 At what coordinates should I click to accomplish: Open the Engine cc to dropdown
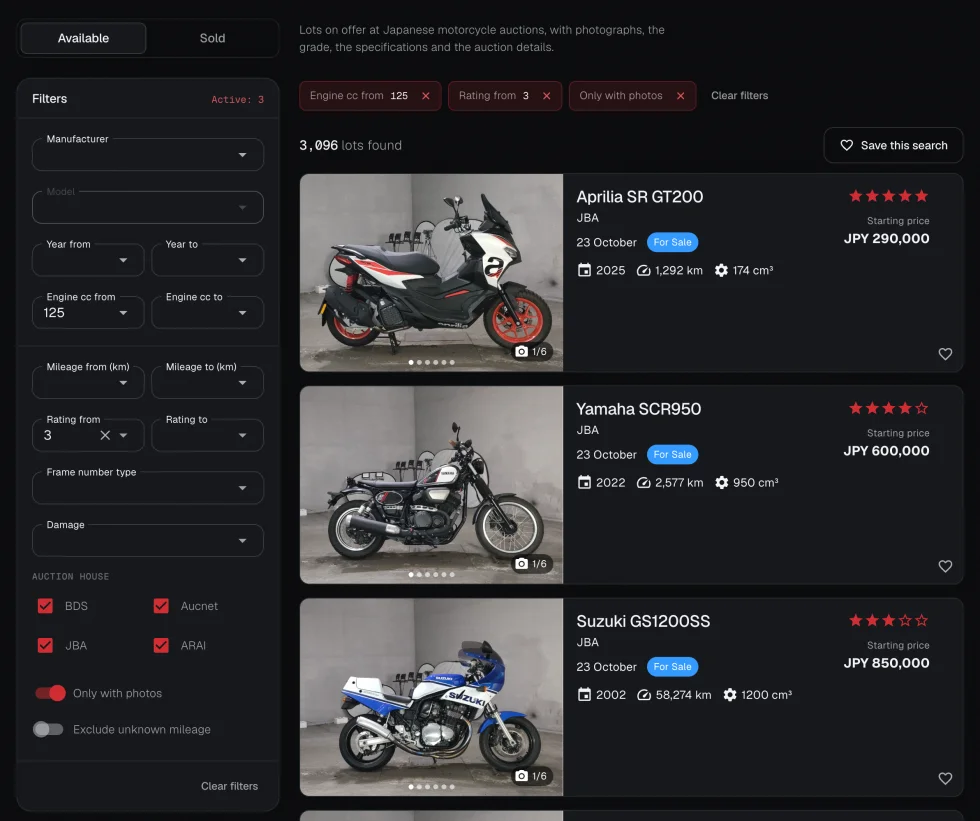pos(207,312)
